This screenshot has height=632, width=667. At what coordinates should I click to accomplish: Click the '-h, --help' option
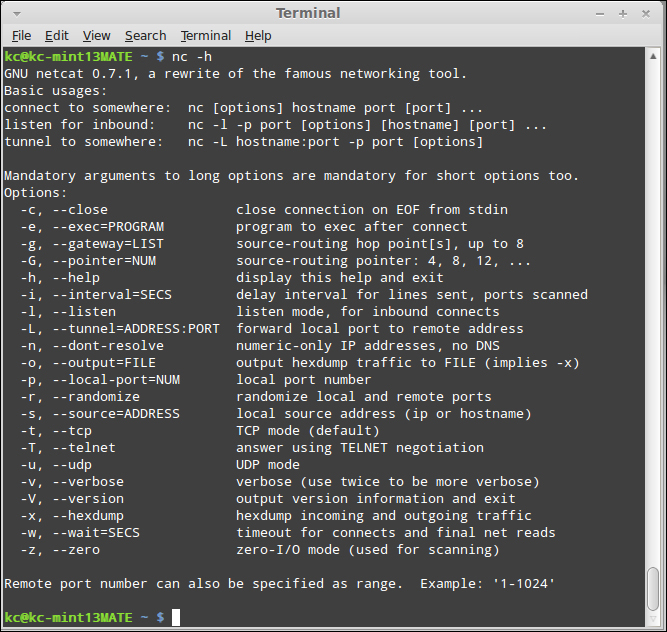pyautogui.click(x=60, y=278)
